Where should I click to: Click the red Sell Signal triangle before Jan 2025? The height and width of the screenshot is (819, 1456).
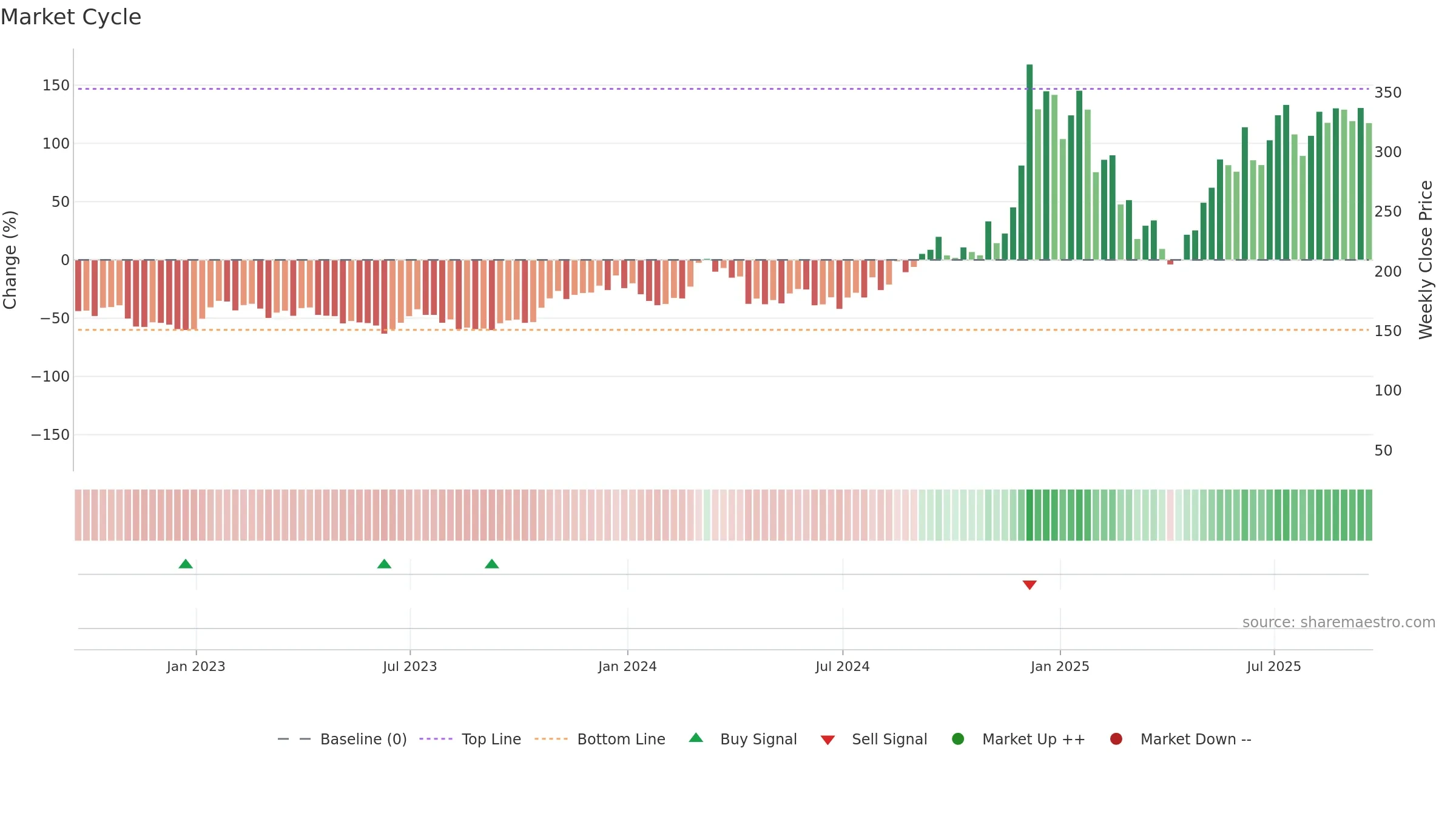(1030, 585)
